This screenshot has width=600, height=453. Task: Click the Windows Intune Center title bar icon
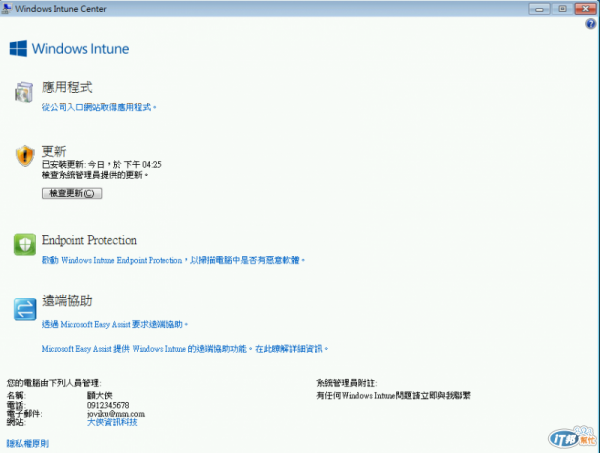7,8
